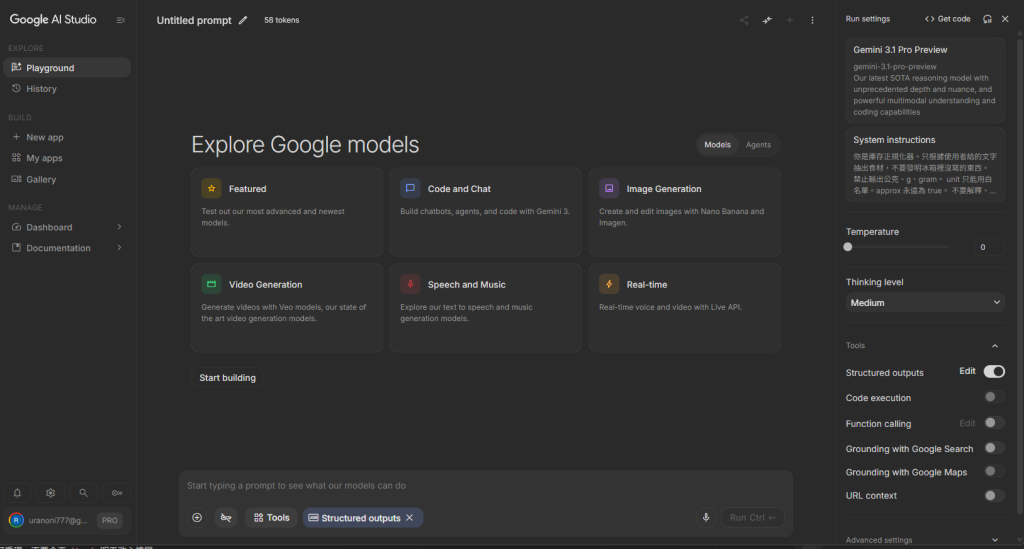Click the plus new chat icon in top bar
The height and width of the screenshot is (549, 1024).
click(790, 20)
